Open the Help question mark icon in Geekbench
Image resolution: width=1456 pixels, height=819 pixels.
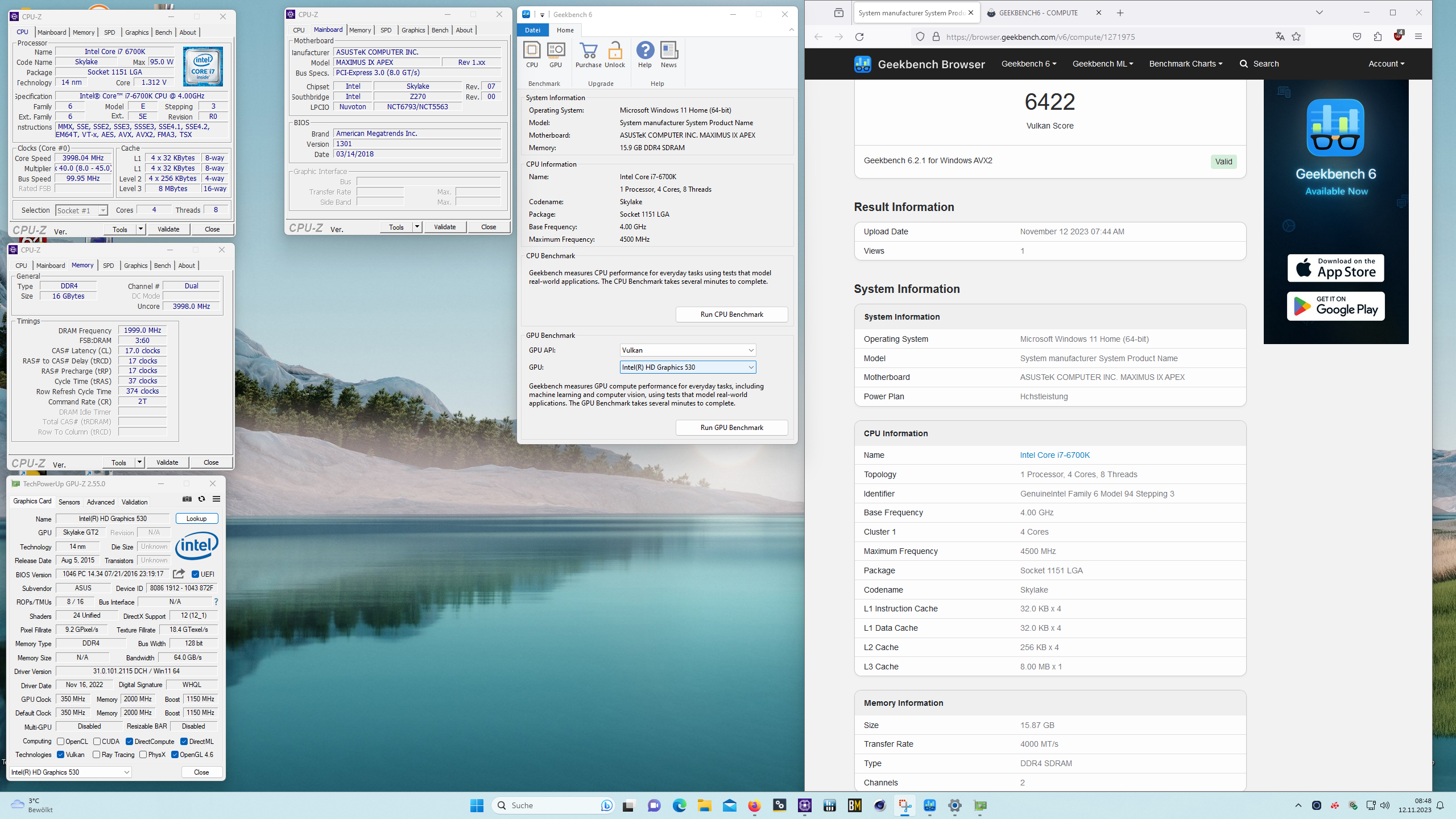[x=645, y=55]
